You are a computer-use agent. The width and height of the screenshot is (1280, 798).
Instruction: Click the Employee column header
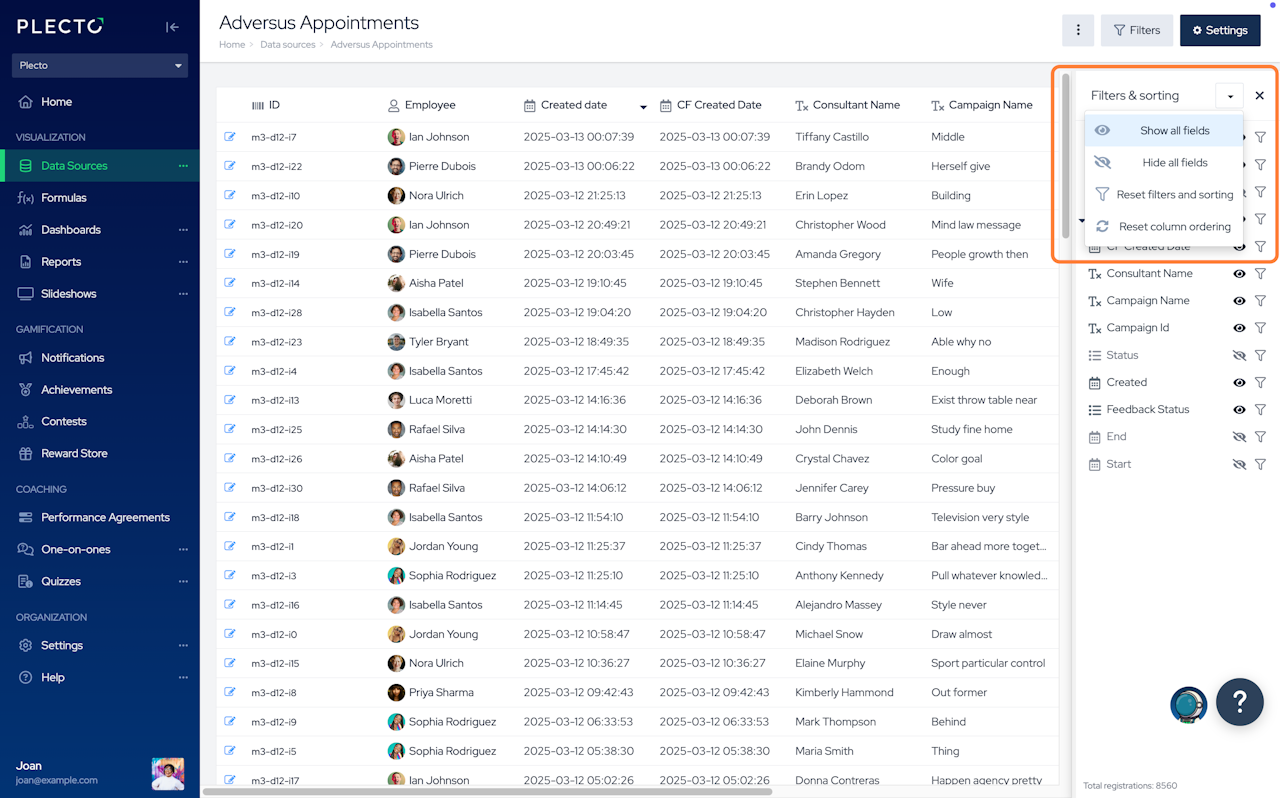(x=430, y=105)
